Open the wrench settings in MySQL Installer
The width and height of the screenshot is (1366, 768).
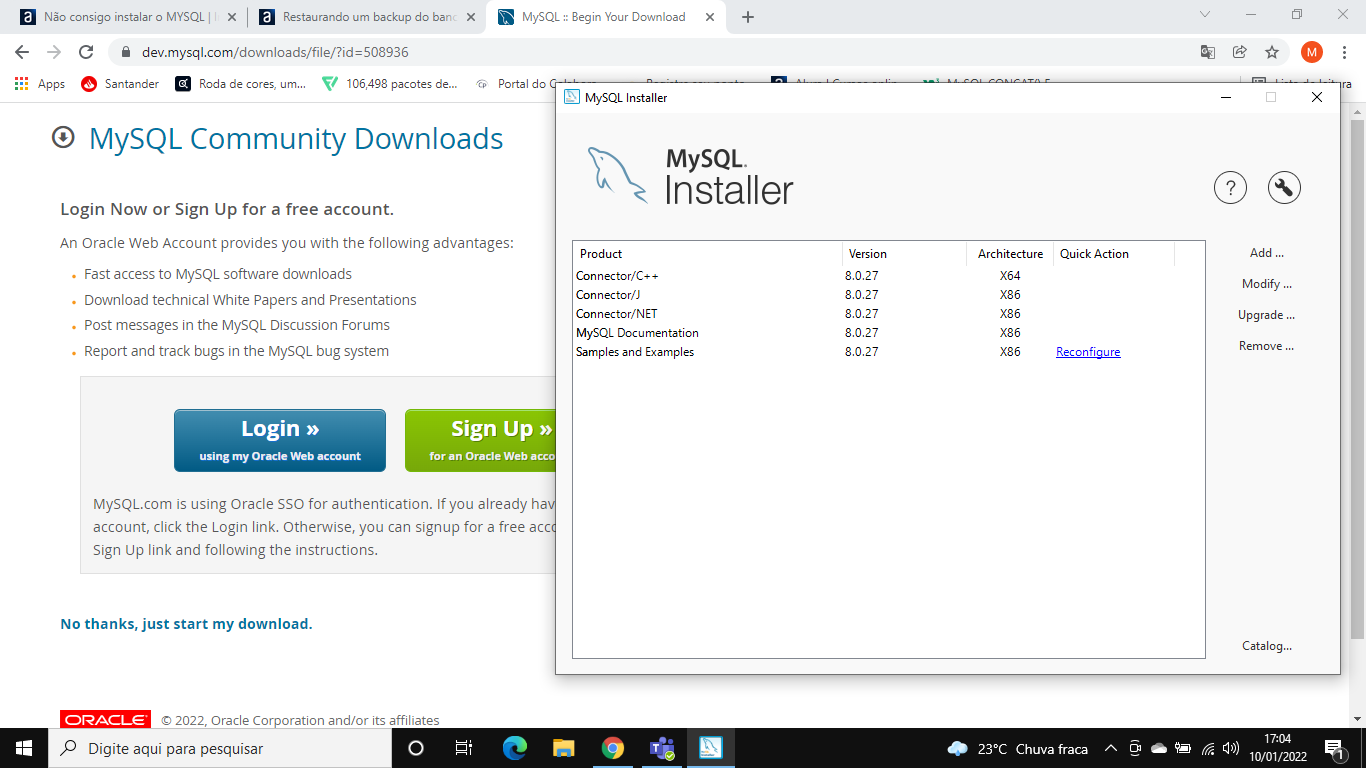coord(1284,187)
